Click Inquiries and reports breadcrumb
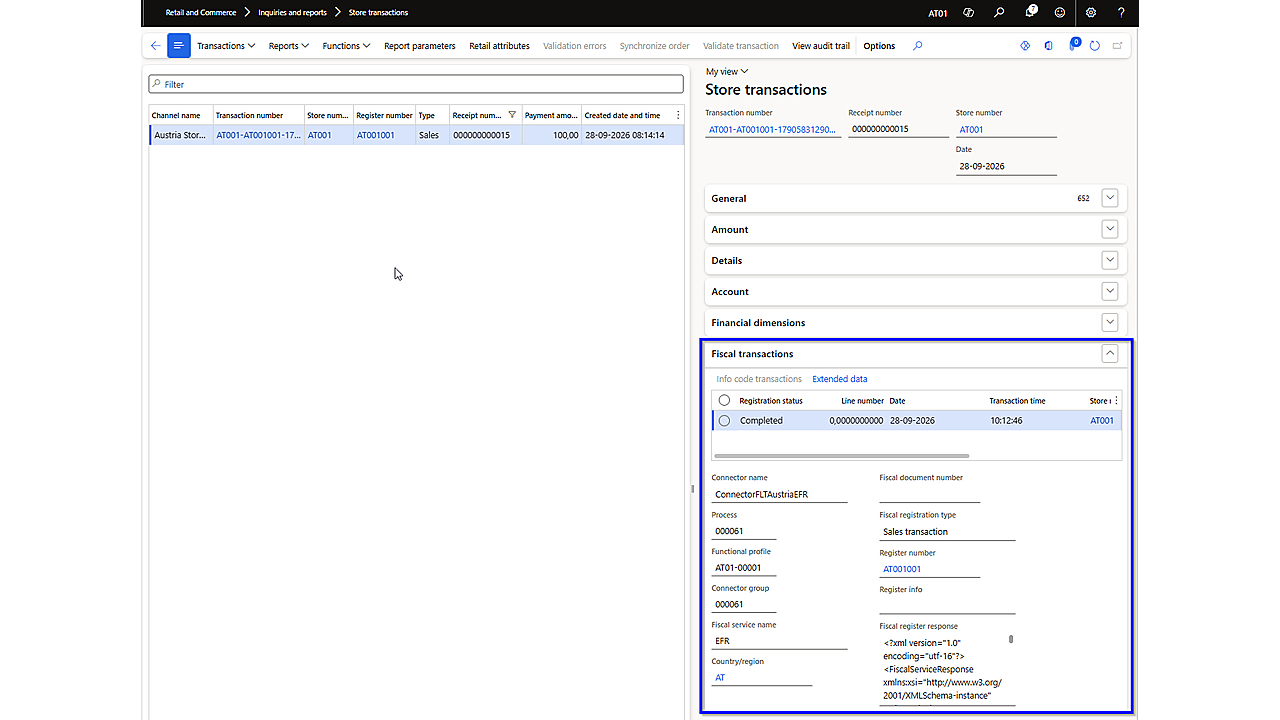This screenshot has width=1280, height=720. (x=293, y=13)
